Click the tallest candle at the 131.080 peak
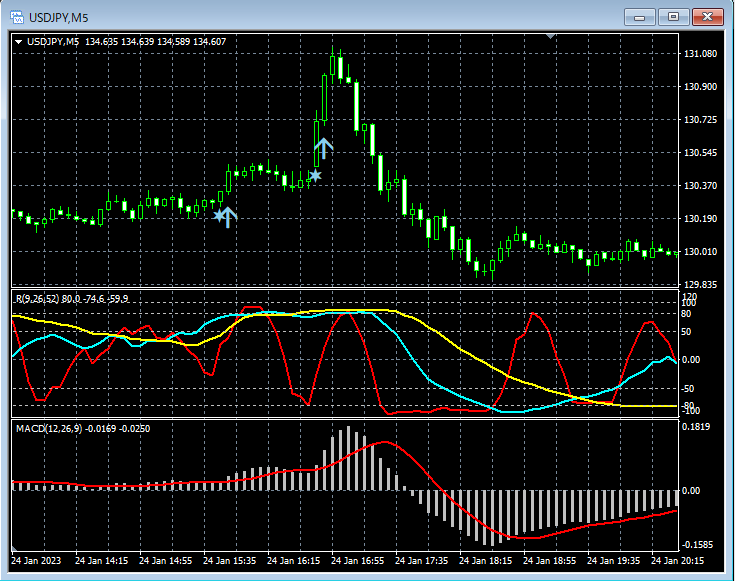This screenshot has height=581, width=736. pyautogui.click(x=332, y=65)
